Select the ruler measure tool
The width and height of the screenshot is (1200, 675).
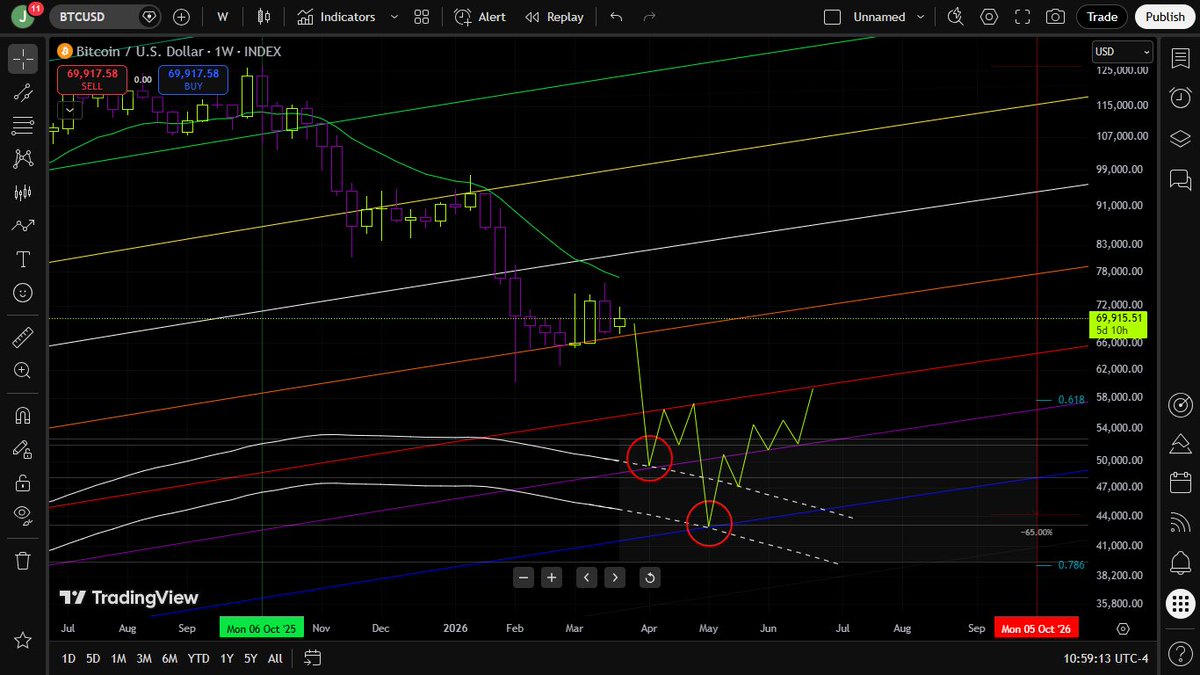(x=23, y=337)
